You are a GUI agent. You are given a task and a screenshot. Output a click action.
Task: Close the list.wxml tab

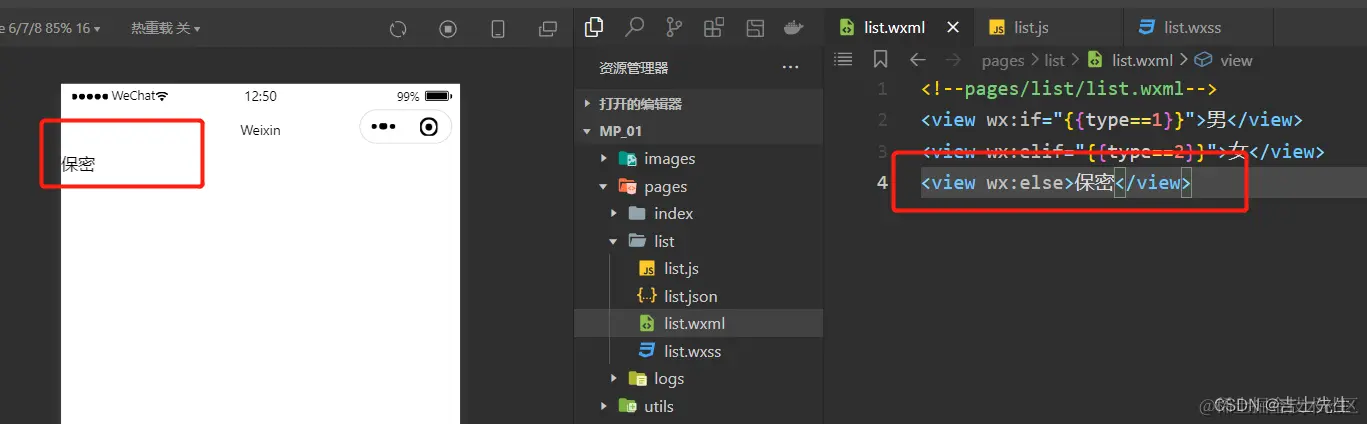click(953, 27)
